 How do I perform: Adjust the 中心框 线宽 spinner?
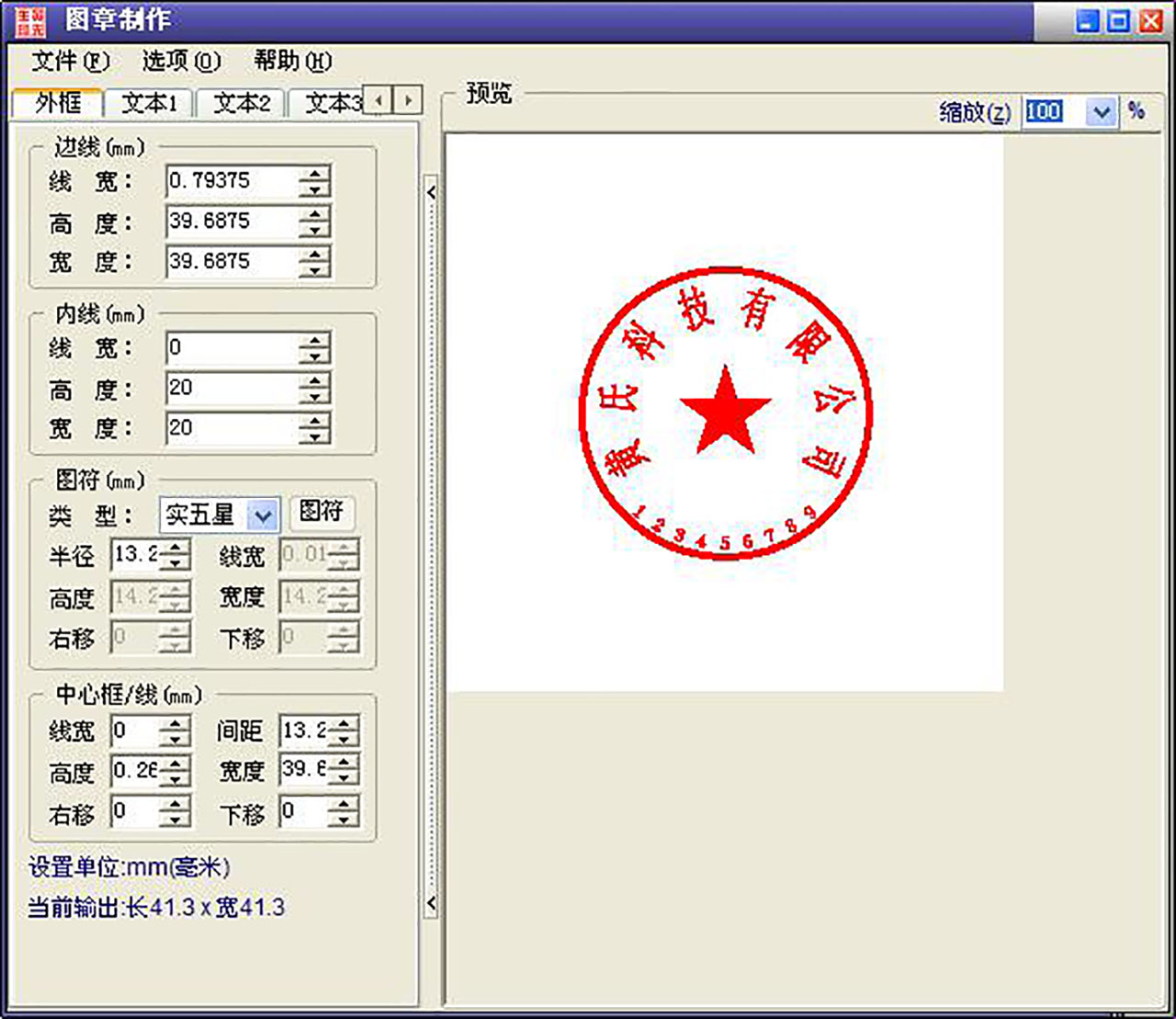(175, 732)
